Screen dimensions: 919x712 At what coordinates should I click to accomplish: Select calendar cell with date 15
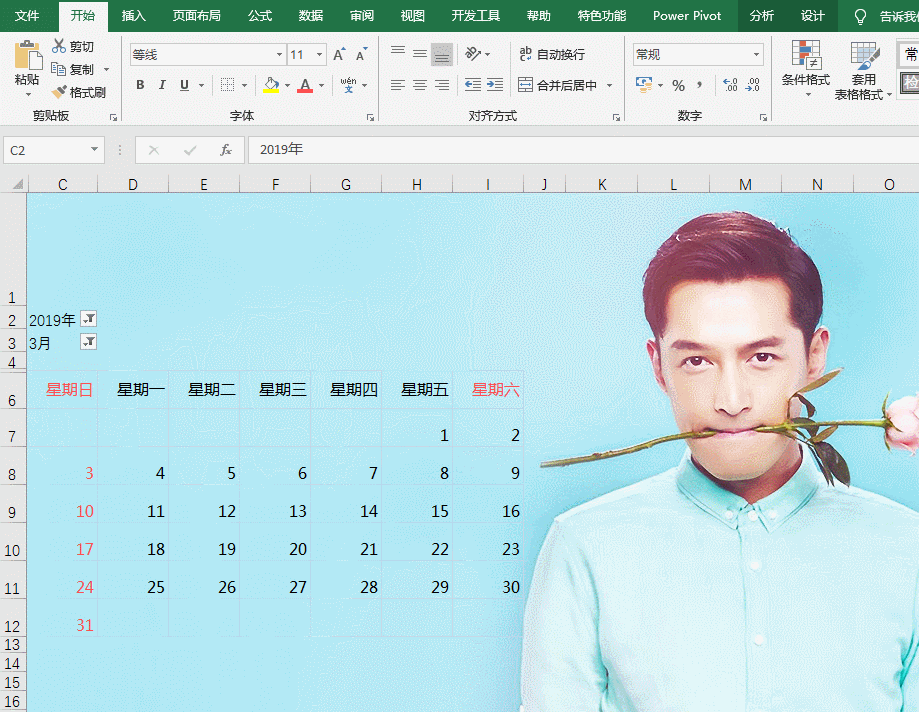417,505
